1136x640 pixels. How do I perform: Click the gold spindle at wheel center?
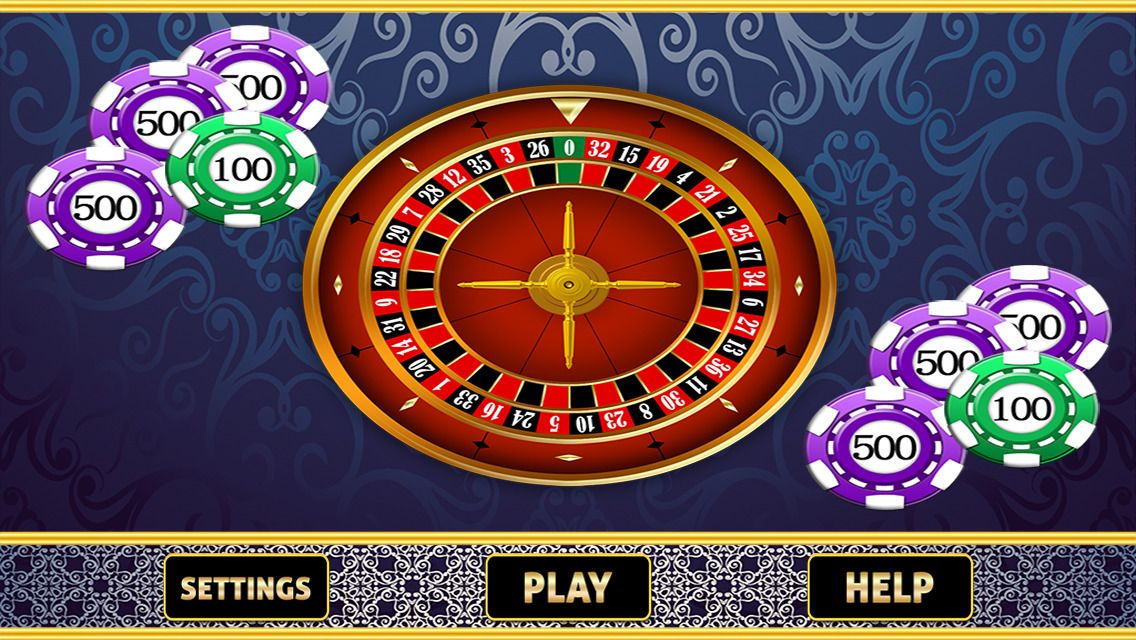click(569, 285)
